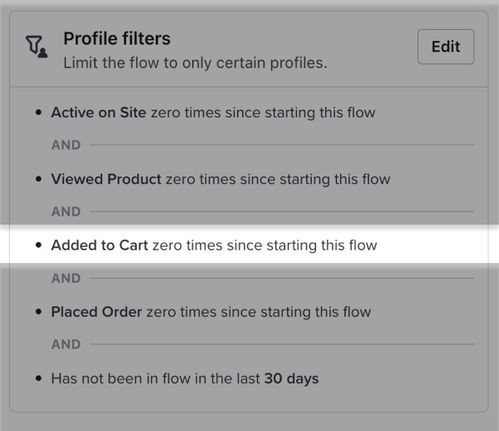Select the bold Added to Cart label
499x431 pixels.
(99, 245)
